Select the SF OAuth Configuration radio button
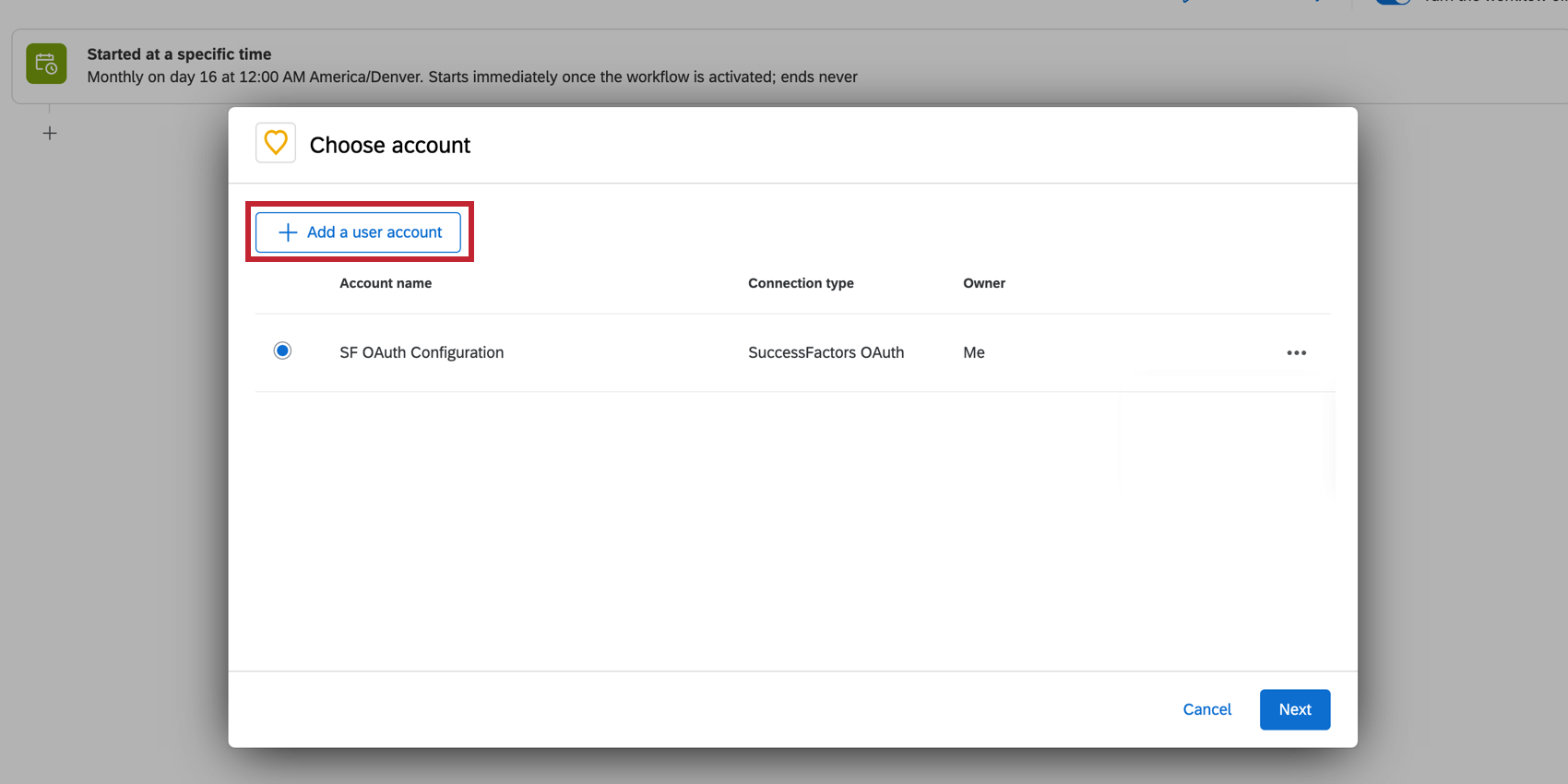 282,350
